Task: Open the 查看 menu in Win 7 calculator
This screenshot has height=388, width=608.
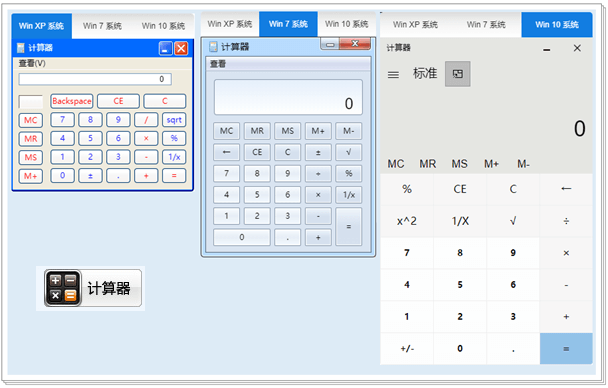Action: 218,64
